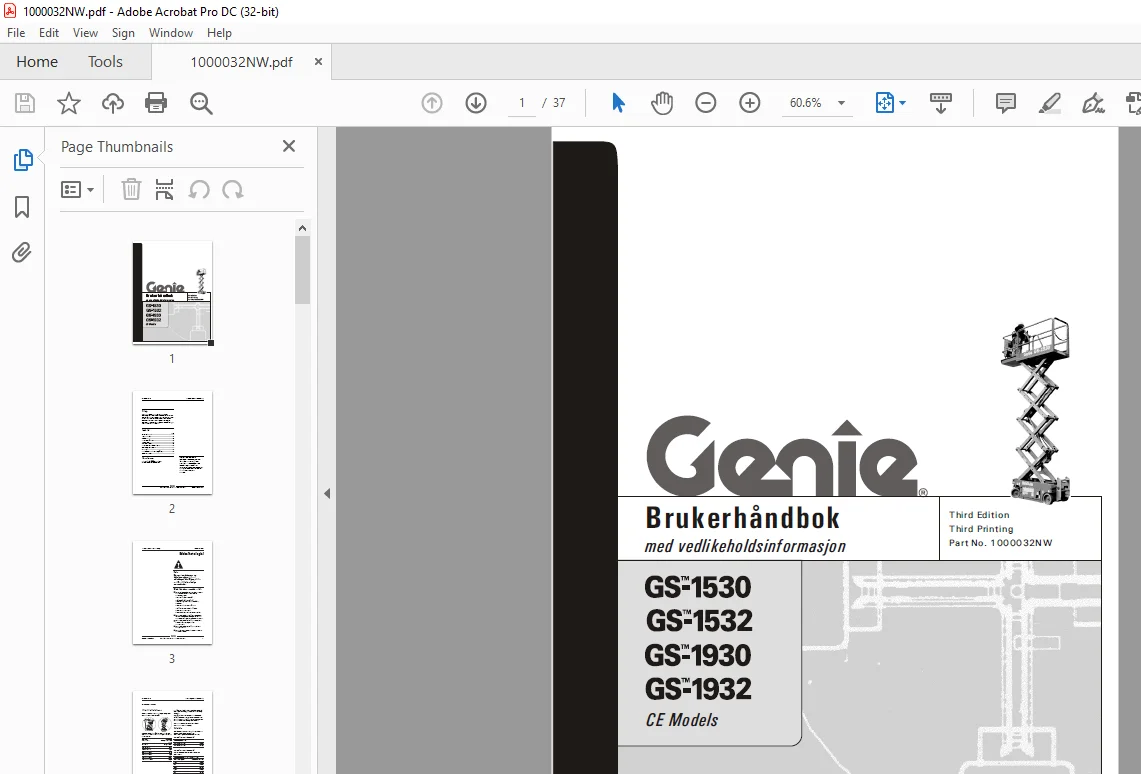This screenshot has height=774, width=1141.
Task: Open the File menu
Action: [x=16, y=33]
